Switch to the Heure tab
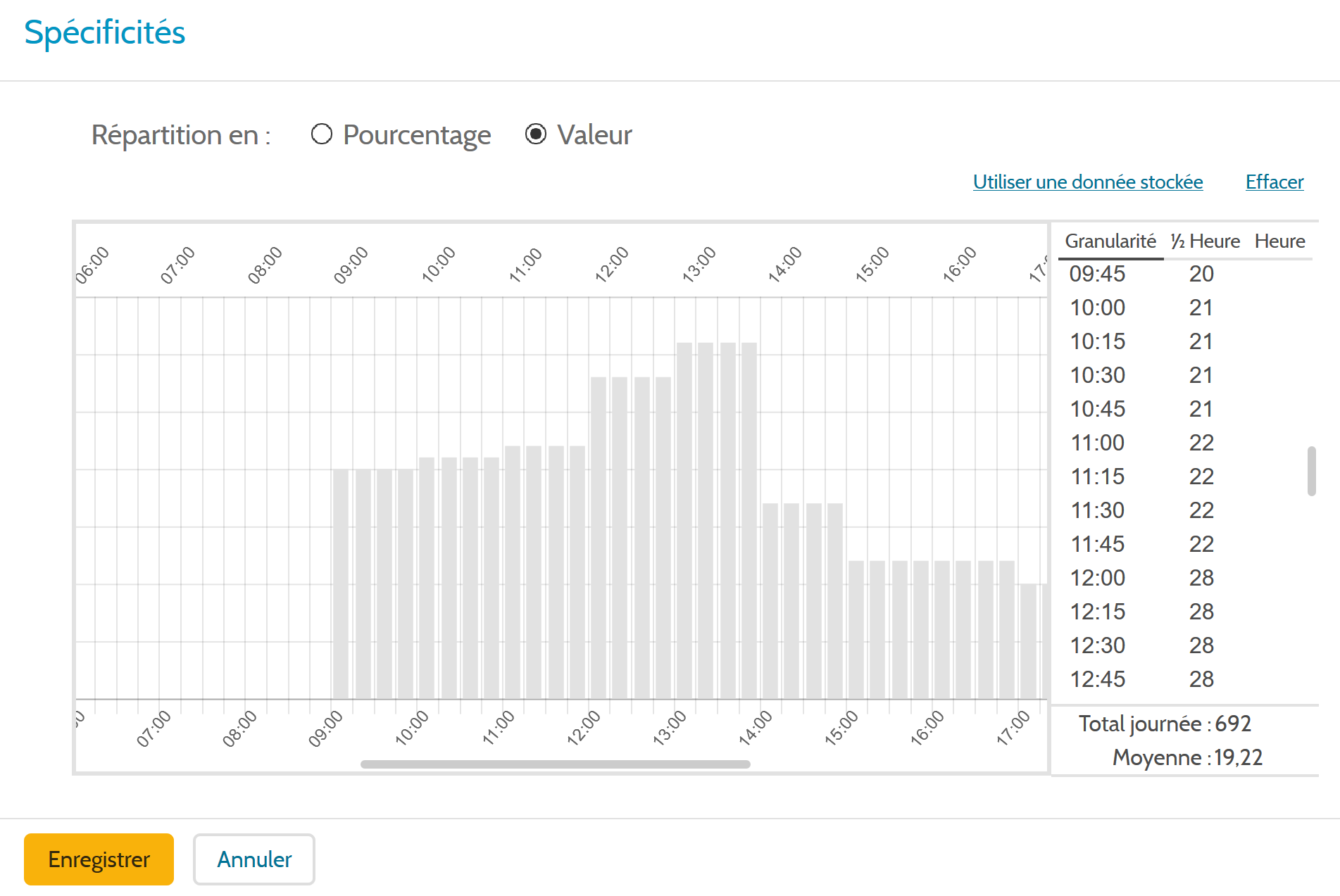Viewport: 1340px width, 896px height. point(1279,241)
